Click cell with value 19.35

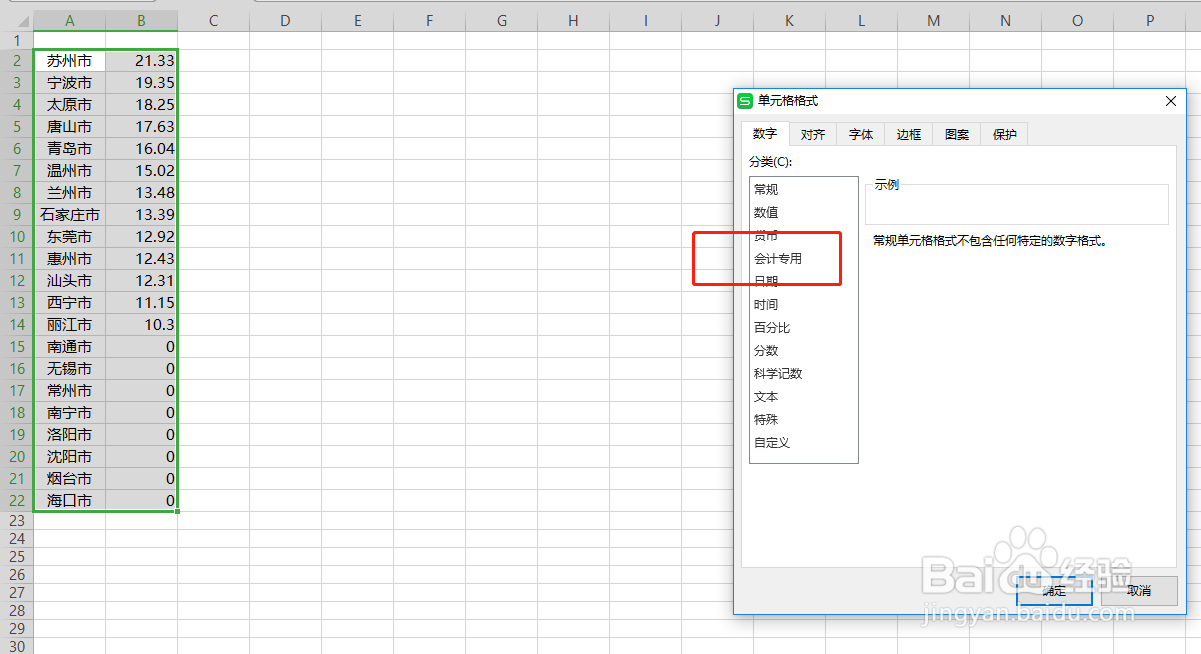[141, 82]
